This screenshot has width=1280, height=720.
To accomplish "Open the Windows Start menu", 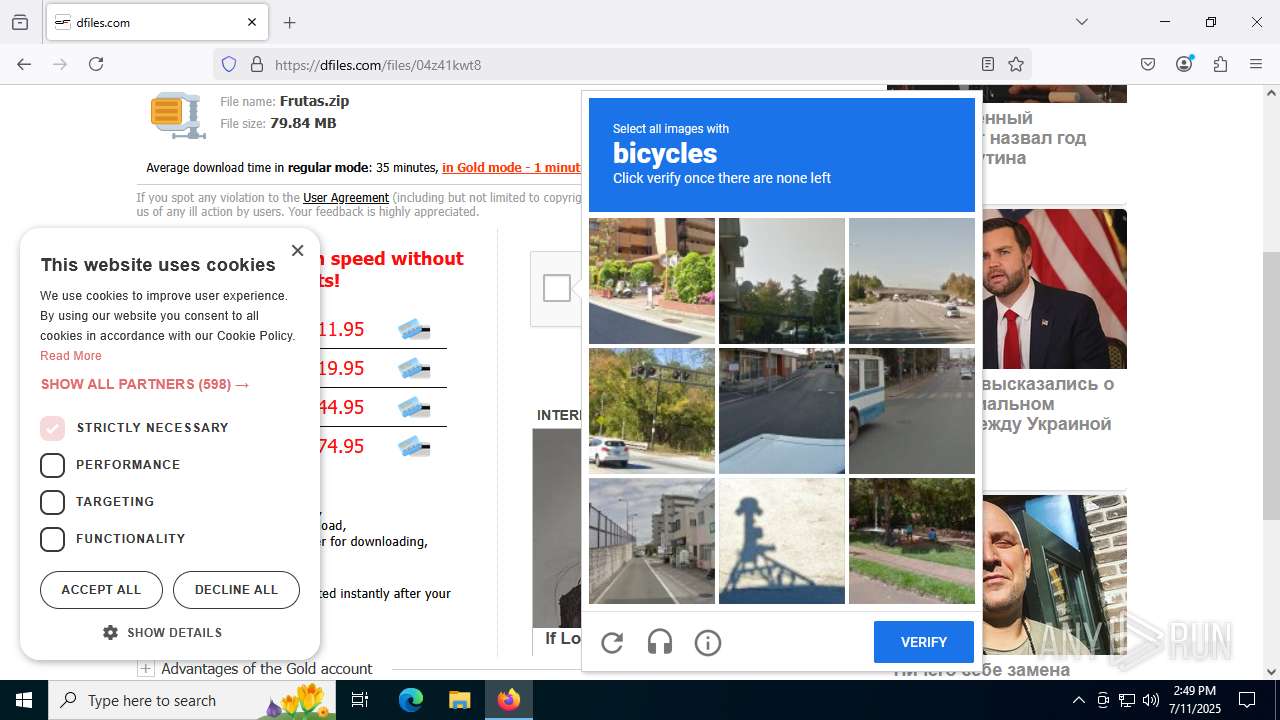I will [x=24, y=700].
